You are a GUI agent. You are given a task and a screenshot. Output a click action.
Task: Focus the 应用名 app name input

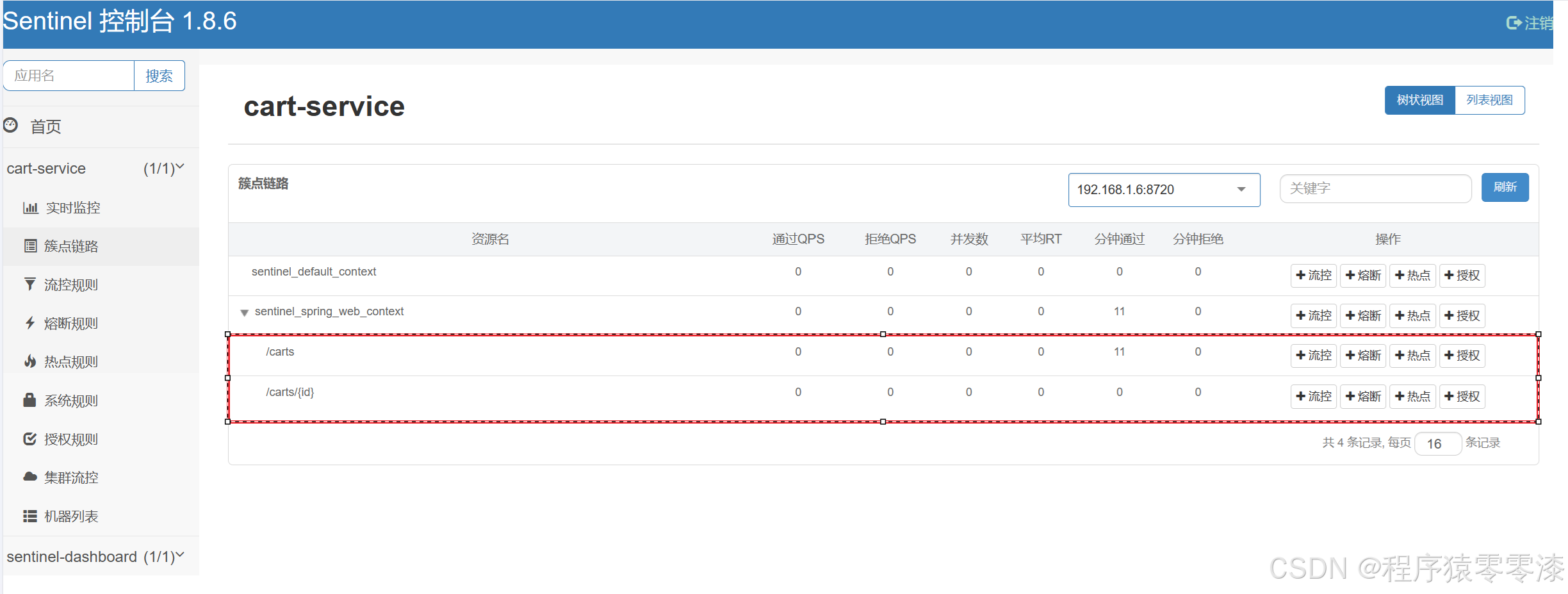point(69,76)
